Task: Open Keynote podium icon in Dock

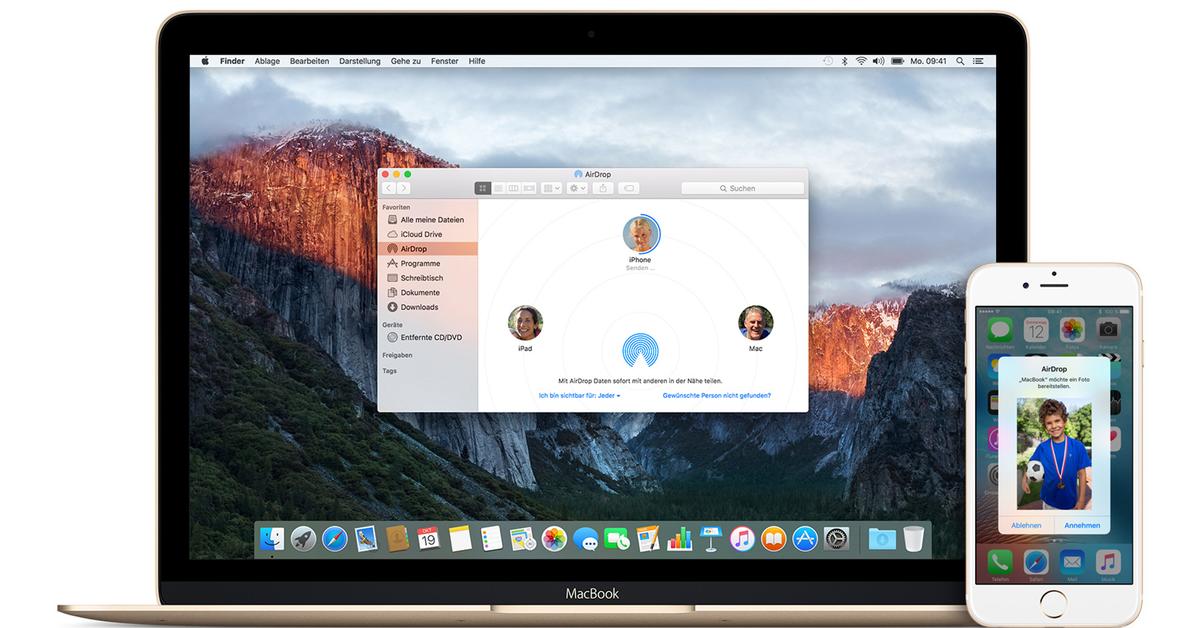Action: (711, 539)
